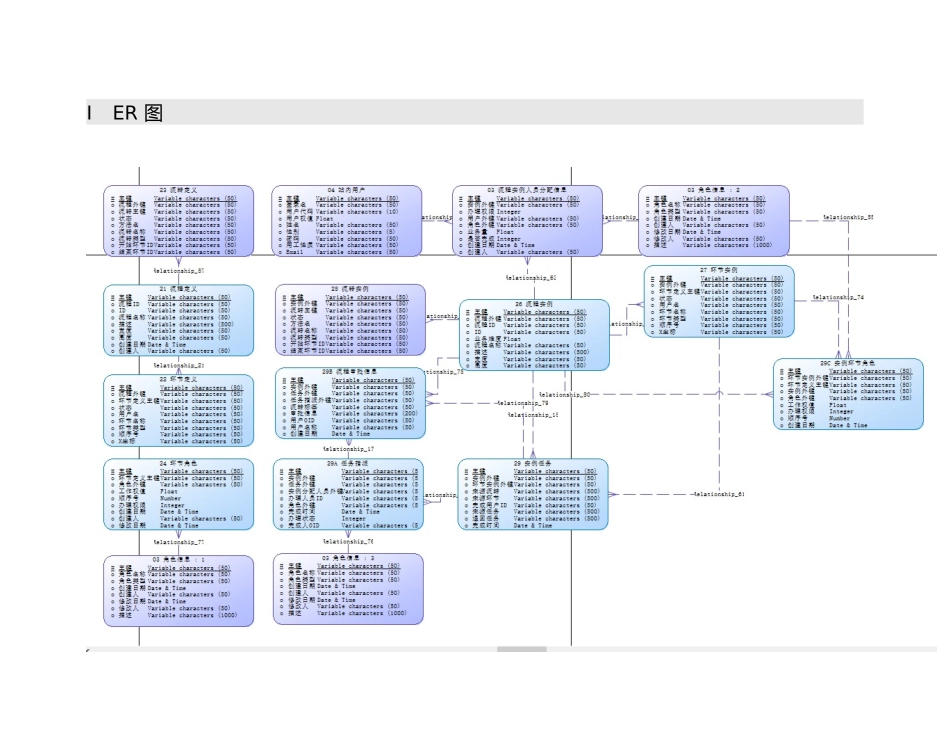
Task: Select entity 03 角色信息 : 3
Action: pyautogui.click(x=347, y=589)
